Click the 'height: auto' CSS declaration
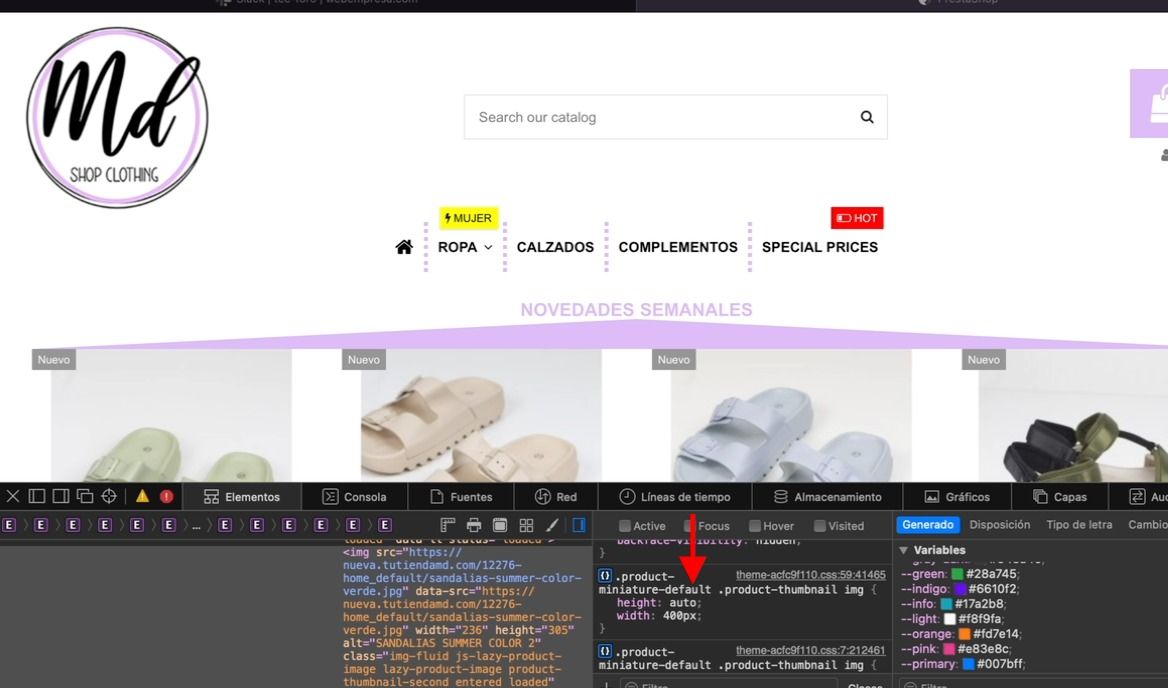This screenshot has height=688, width=1168. [x=659, y=603]
